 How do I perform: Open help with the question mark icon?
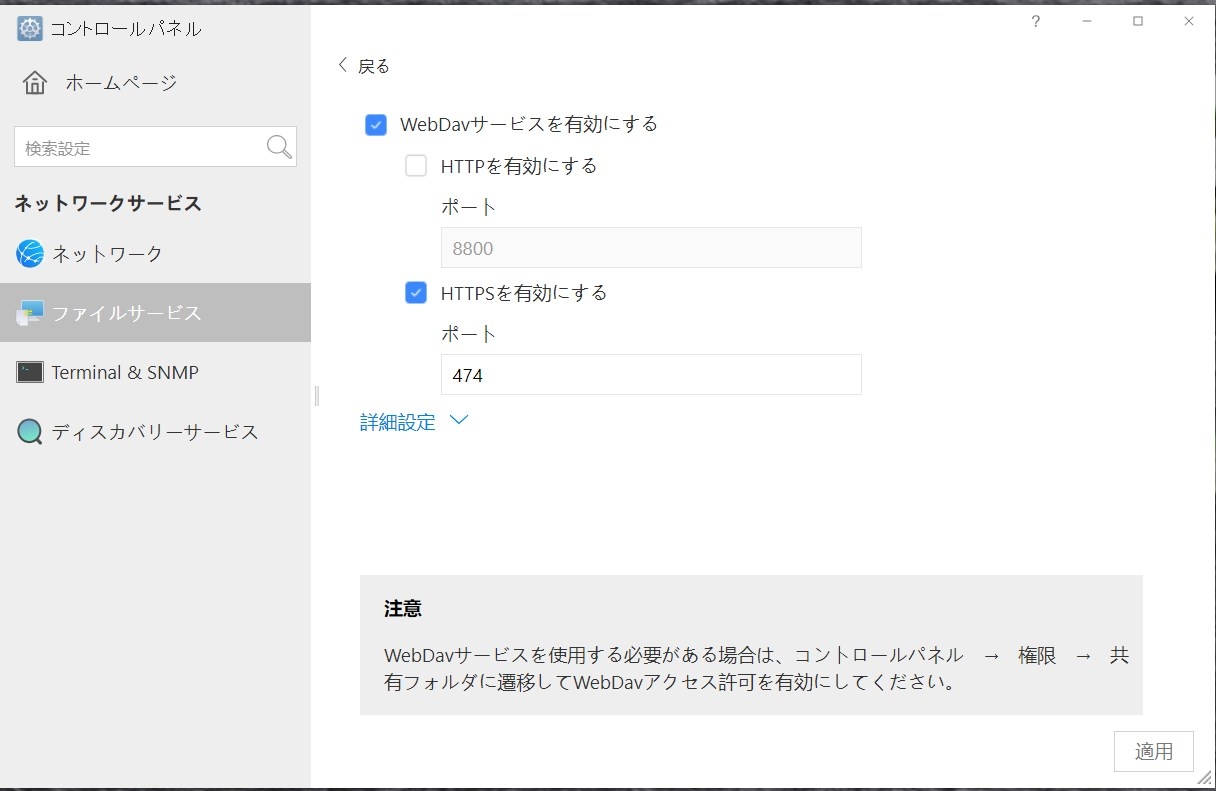[1036, 21]
